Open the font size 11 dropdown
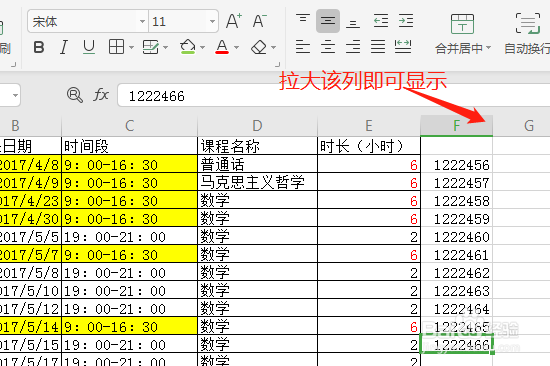 tap(212, 21)
